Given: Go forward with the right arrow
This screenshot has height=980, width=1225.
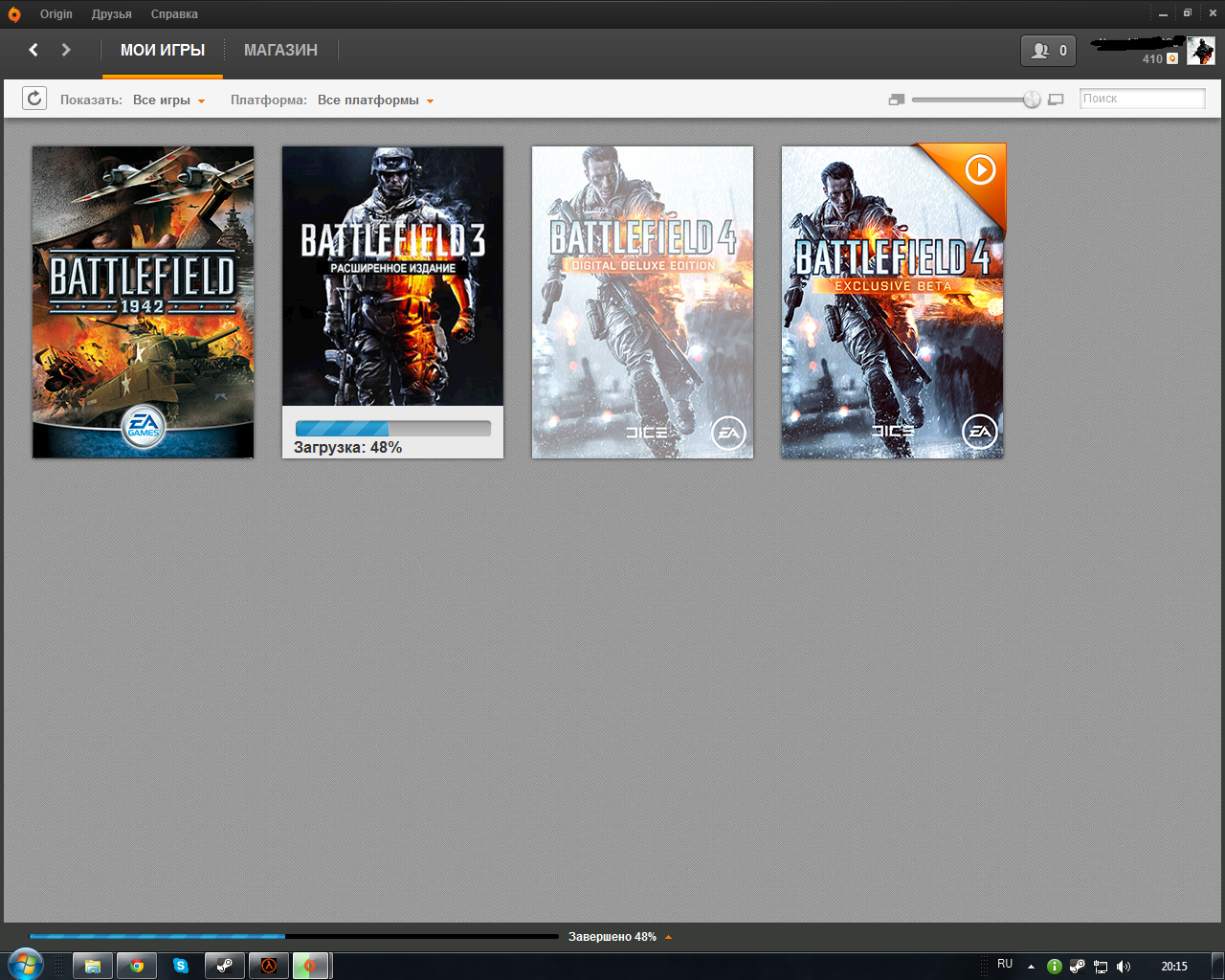Looking at the screenshot, I should 66,50.
